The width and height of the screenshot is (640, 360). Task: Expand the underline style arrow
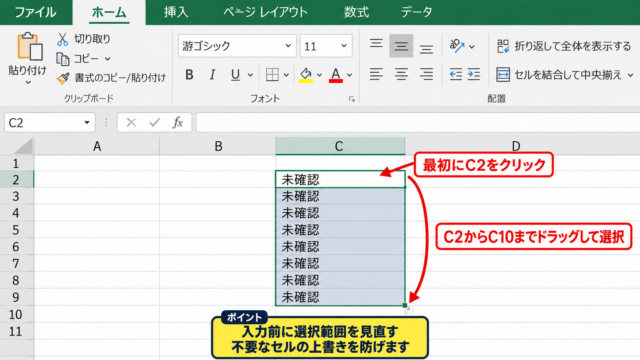[250, 75]
